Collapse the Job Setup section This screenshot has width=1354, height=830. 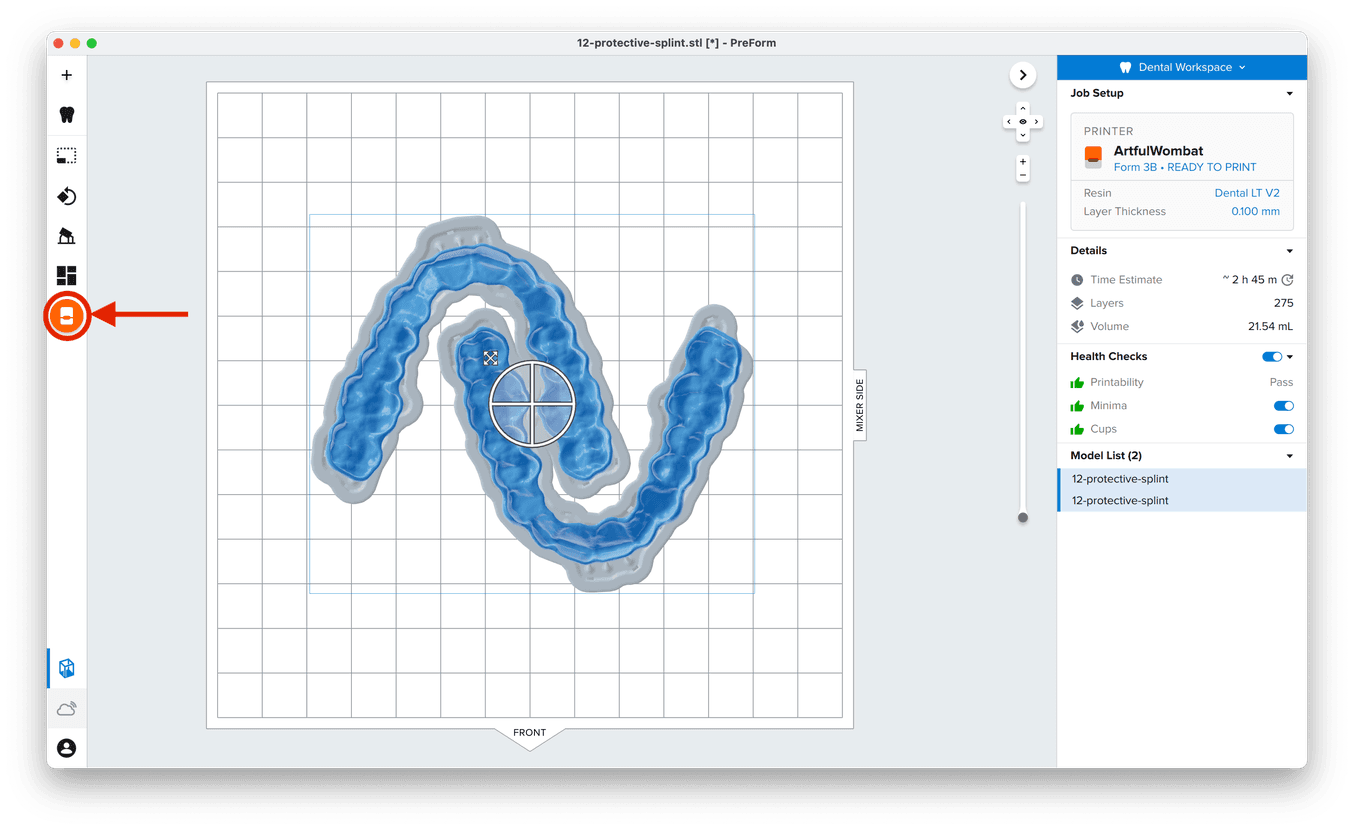(x=1289, y=93)
